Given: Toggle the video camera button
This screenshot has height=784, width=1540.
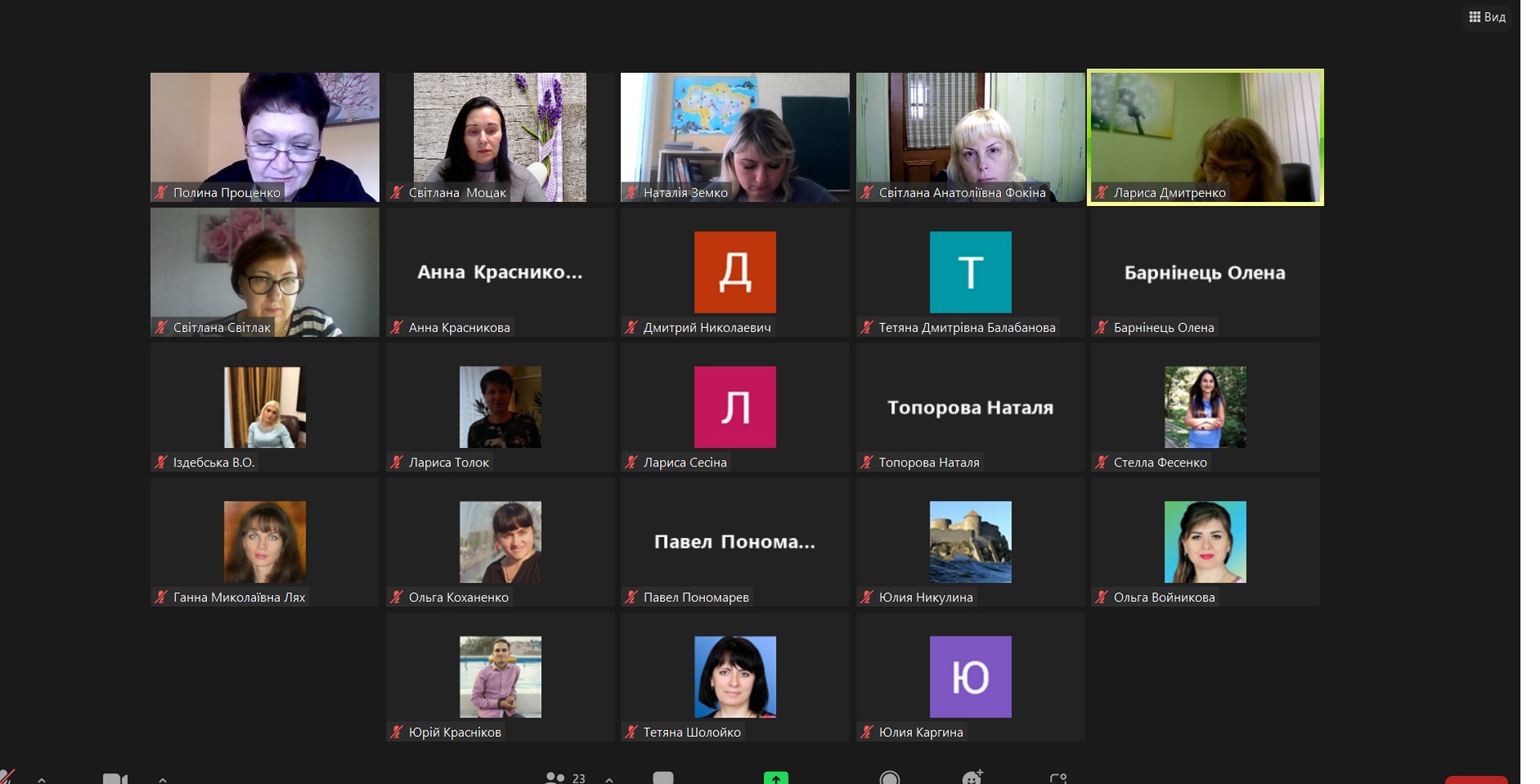Looking at the screenshot, I should pos(115,778).
